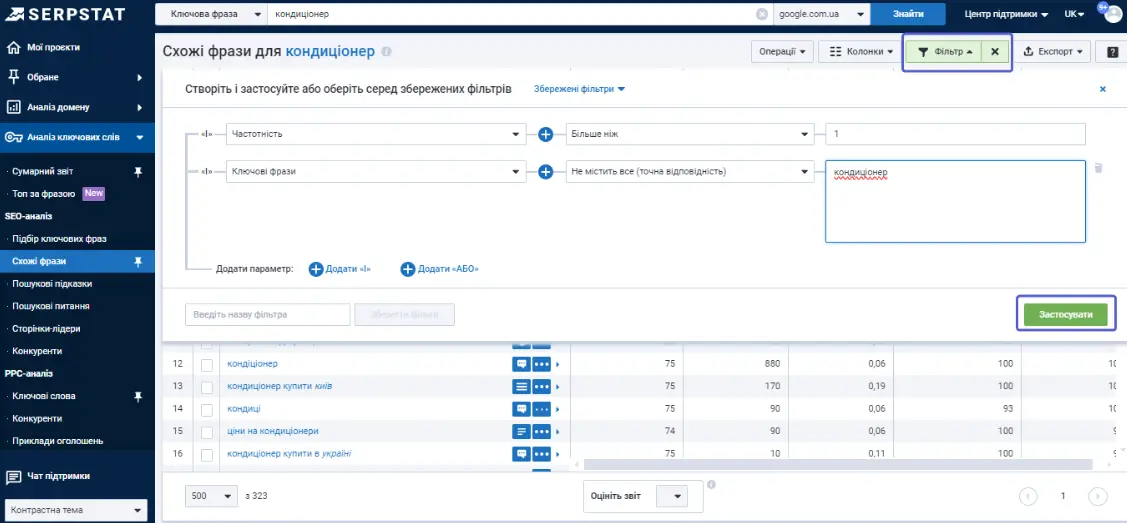The width and height of the screenshot is (1127, 523).
Task: Open more options for кондиці row
Action: pos(541,409)
